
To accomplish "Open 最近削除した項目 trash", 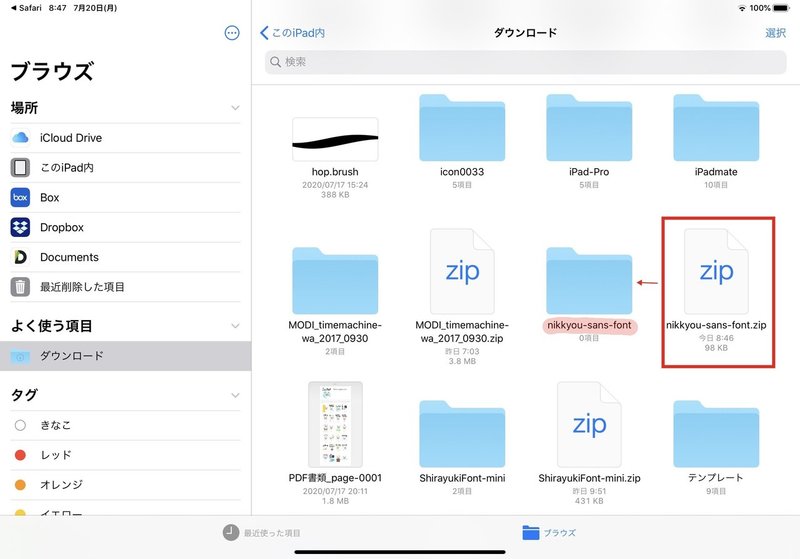I will (x=125, y=287).
